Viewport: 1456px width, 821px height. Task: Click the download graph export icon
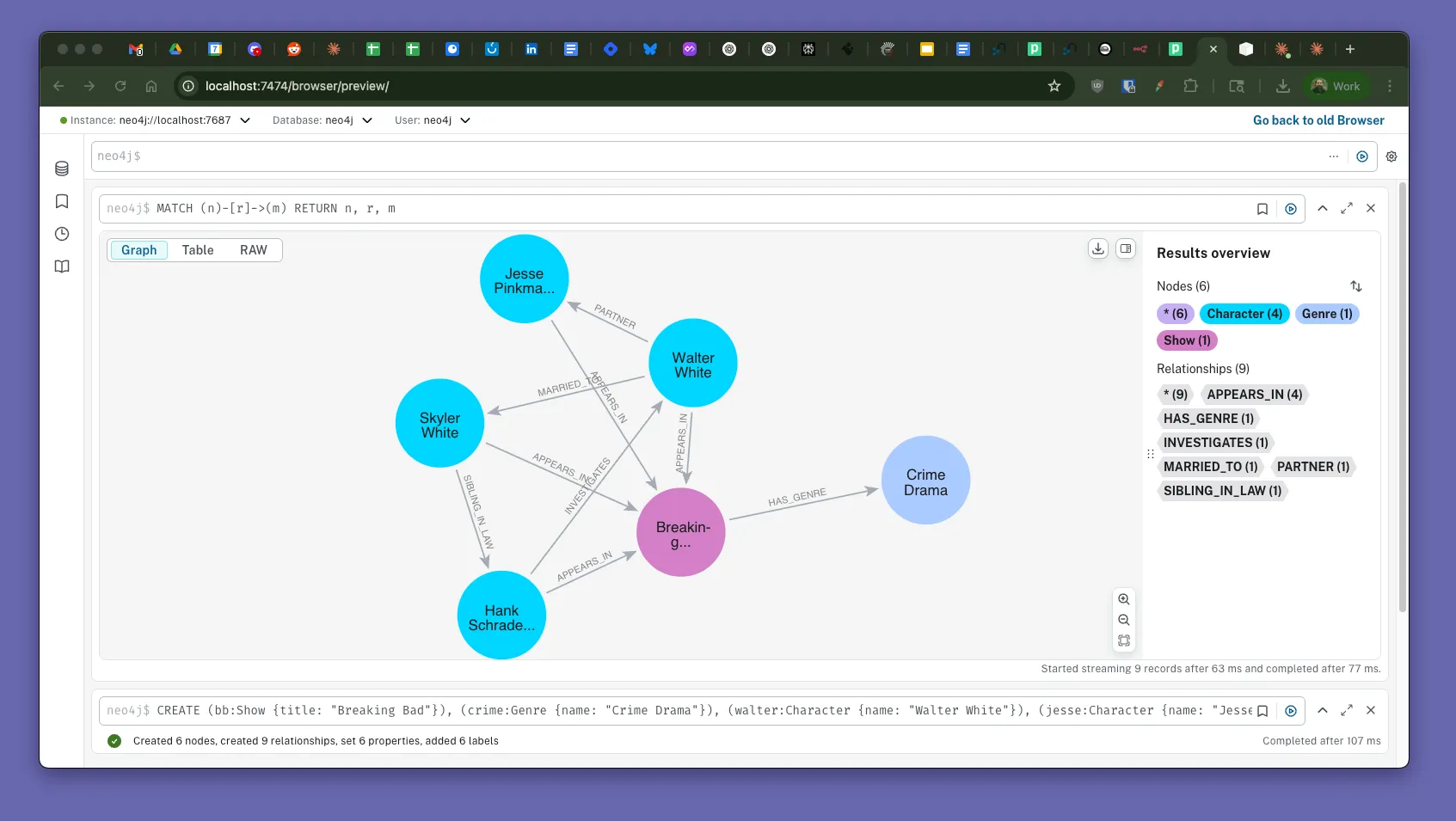click(1098, 248)
